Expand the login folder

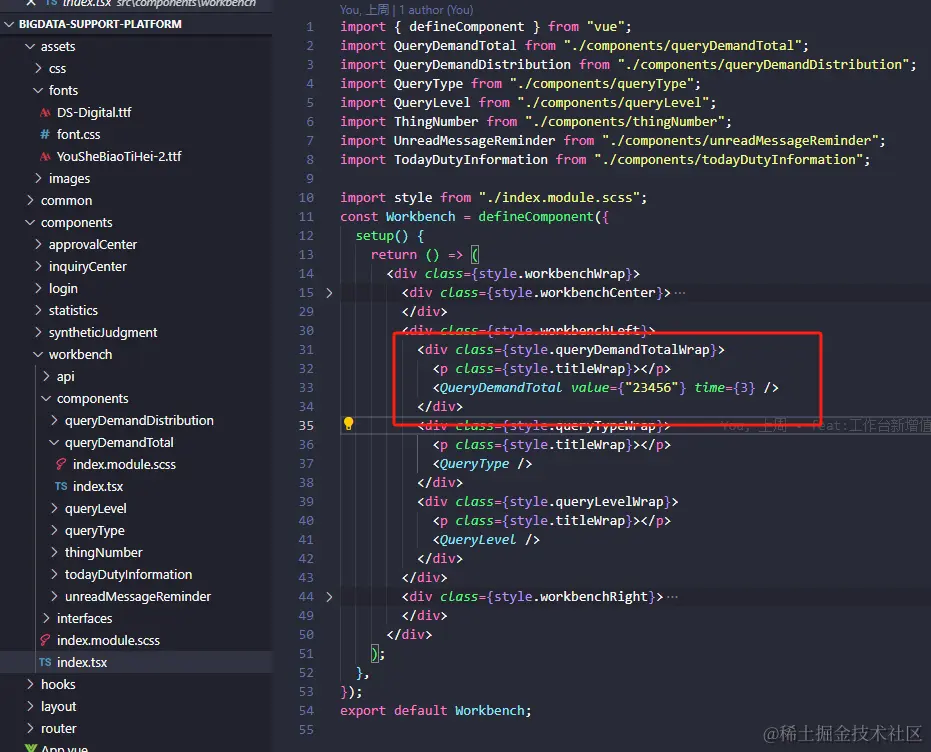(39, 288)
